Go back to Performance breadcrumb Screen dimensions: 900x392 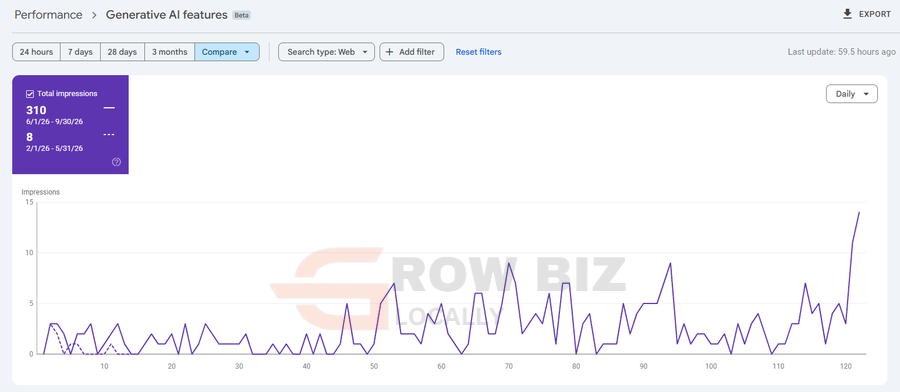(48, 15)
